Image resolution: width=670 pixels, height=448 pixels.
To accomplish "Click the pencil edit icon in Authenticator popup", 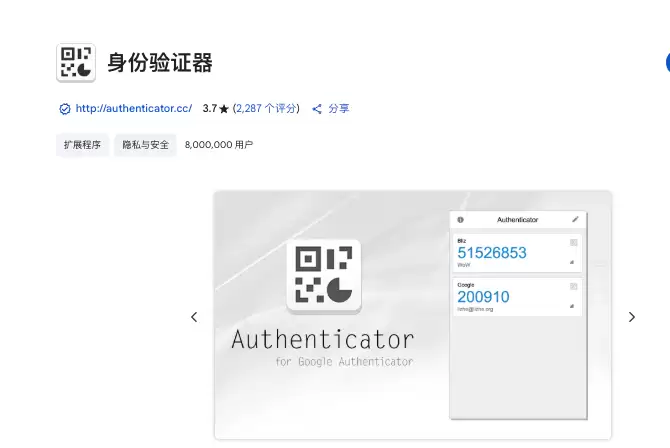I will click(x=575, y=219).
